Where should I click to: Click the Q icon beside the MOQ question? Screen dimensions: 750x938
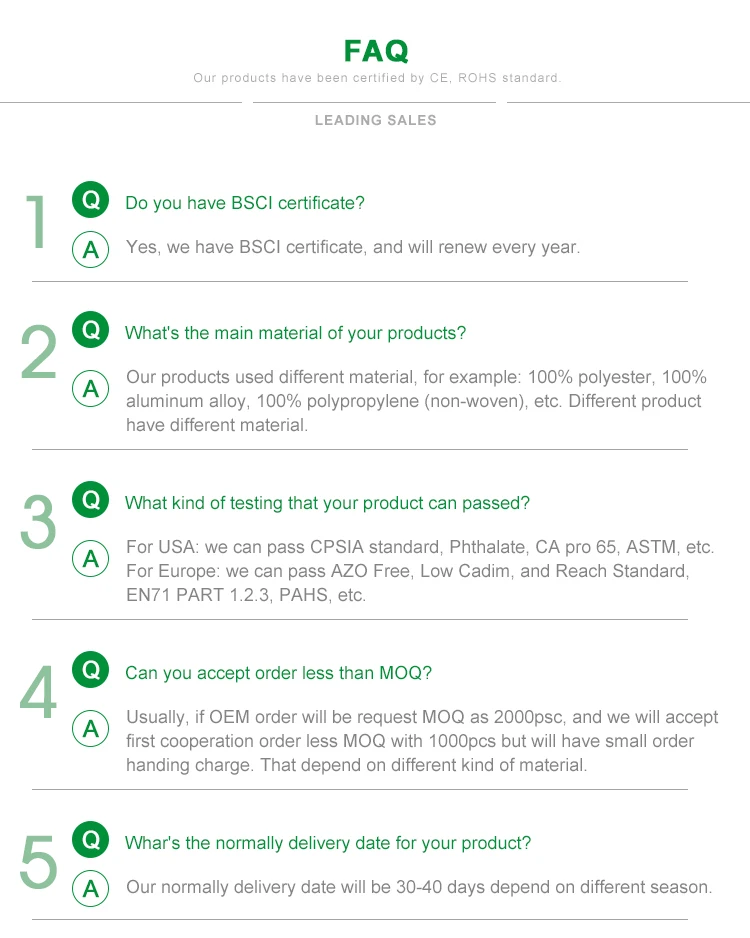pyautogui.click(x=90, y=669)
